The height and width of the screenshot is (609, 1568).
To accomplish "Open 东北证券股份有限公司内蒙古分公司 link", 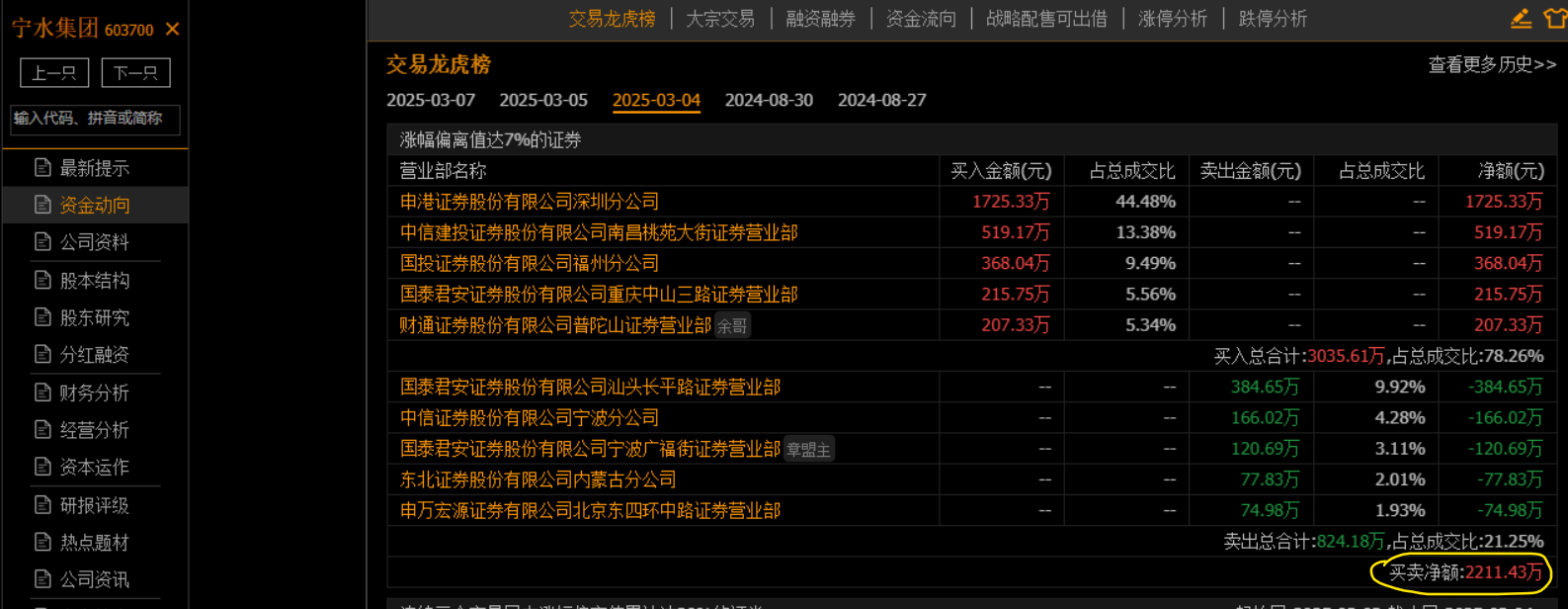I will 537,479.
